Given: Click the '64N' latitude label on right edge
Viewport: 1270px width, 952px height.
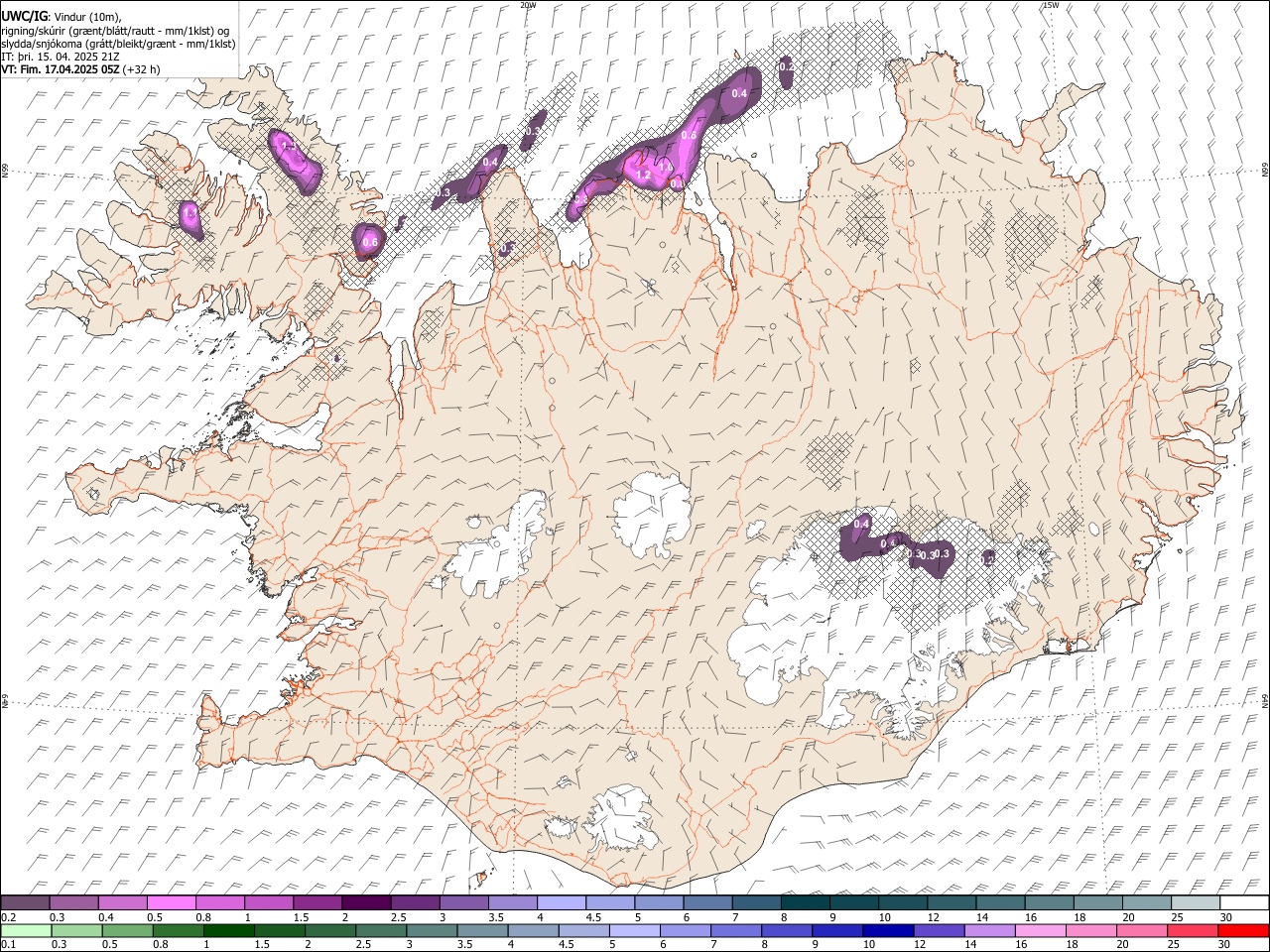Looking at the screenshot, I should pos(1265,700).
